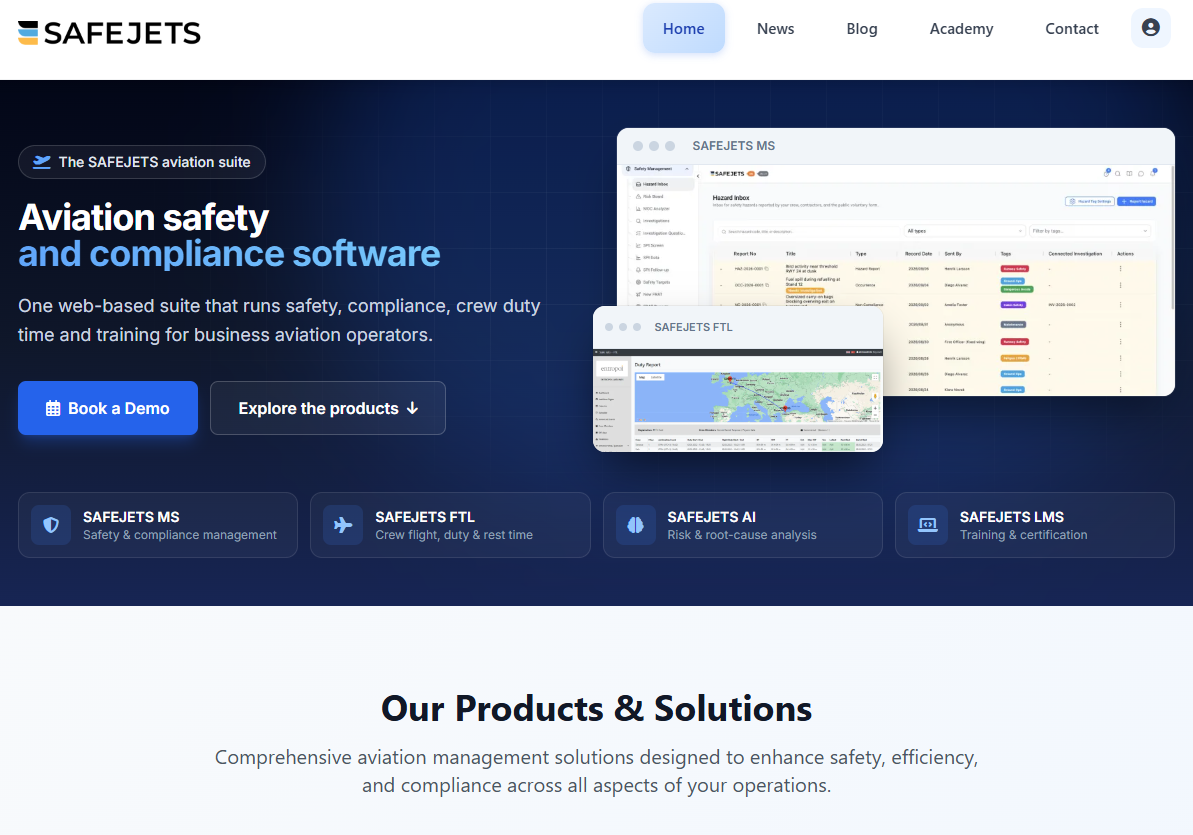This screenshot has width=1193, height=835.
Task: Go to the Home tab
Action: [x=683, y=28]
